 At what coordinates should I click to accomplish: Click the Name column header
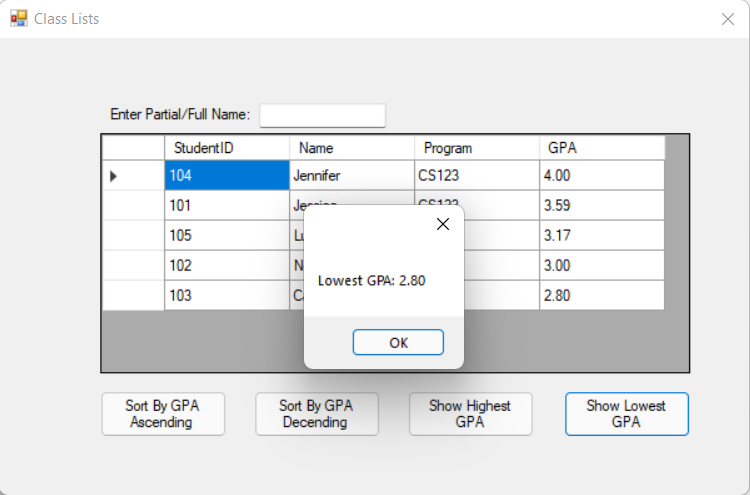(x=352, y=148)
